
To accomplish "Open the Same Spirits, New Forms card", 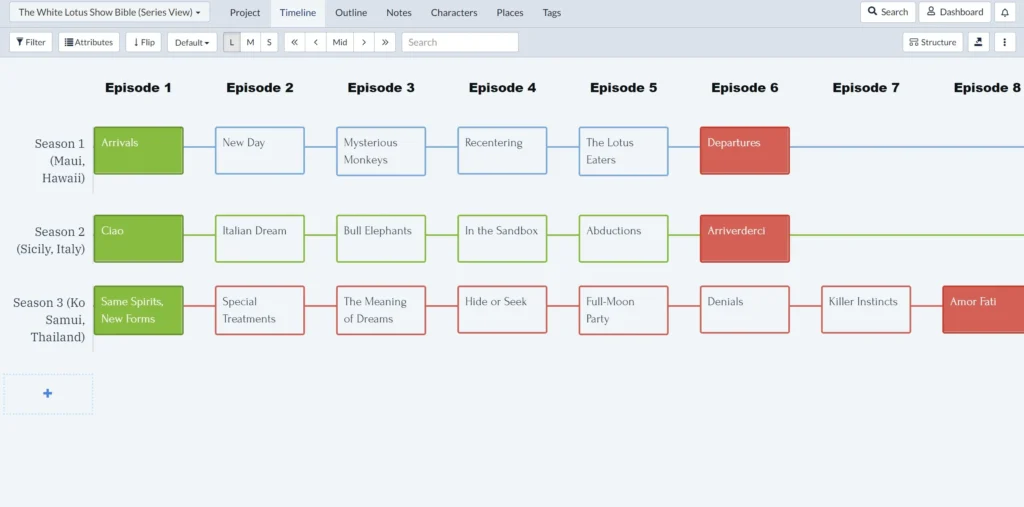I will tap(138, 310).
